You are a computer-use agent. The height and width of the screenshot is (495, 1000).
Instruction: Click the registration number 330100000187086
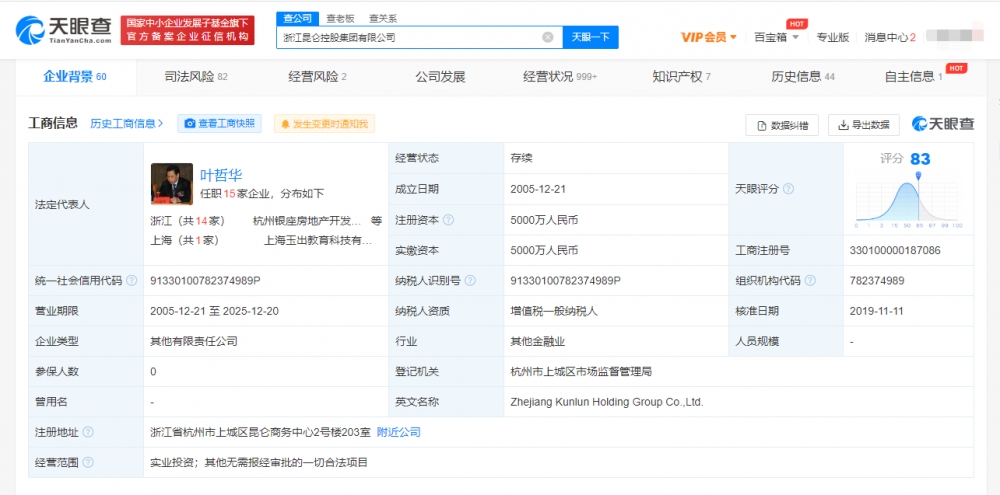pyautogui.click(x=895, y=251)
